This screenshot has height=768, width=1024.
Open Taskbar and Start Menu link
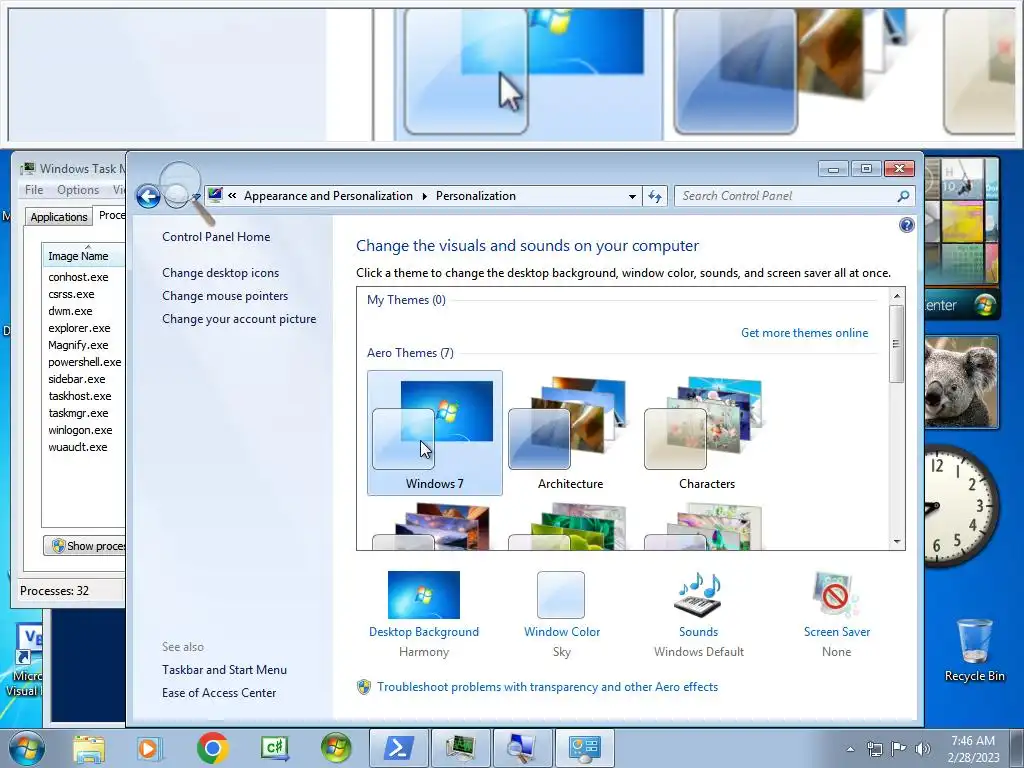[x=225, y=670]
